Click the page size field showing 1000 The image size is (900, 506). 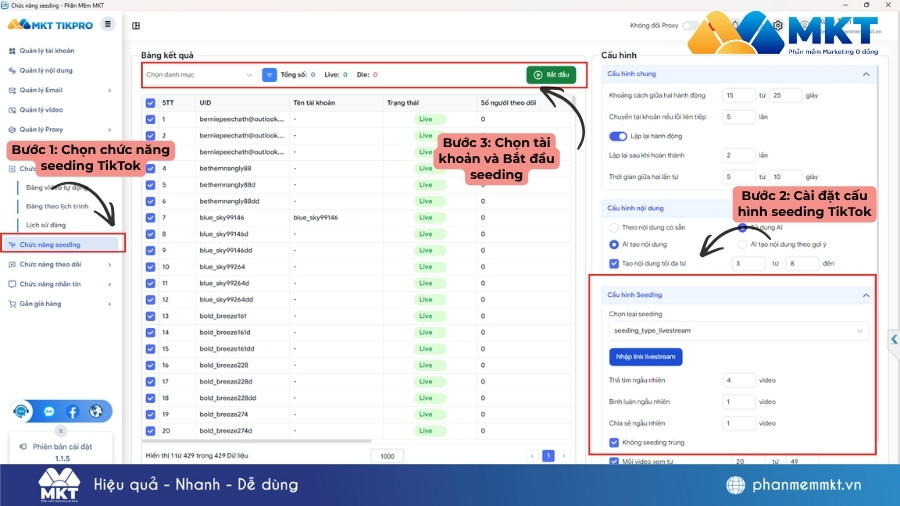pyautogui.click(x=387, y=456)
